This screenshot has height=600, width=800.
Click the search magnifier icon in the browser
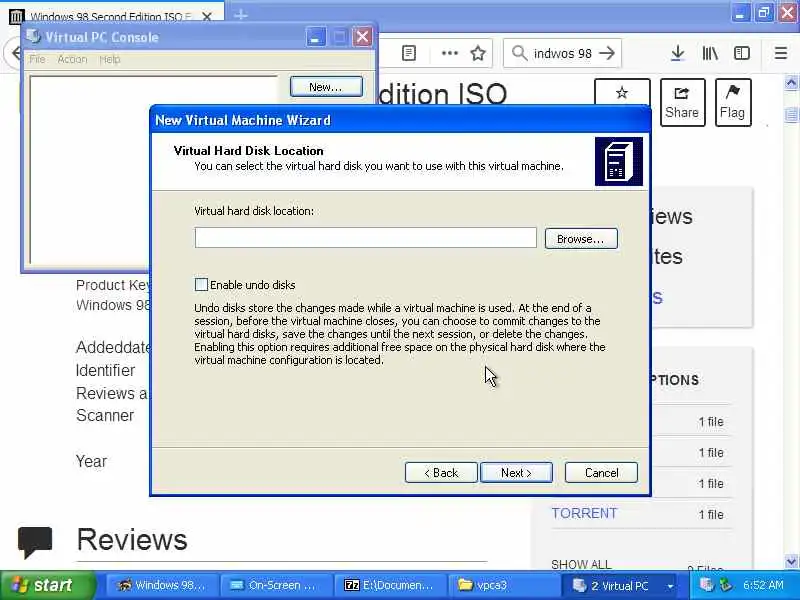pyautogui.click(x=519, y=53)
